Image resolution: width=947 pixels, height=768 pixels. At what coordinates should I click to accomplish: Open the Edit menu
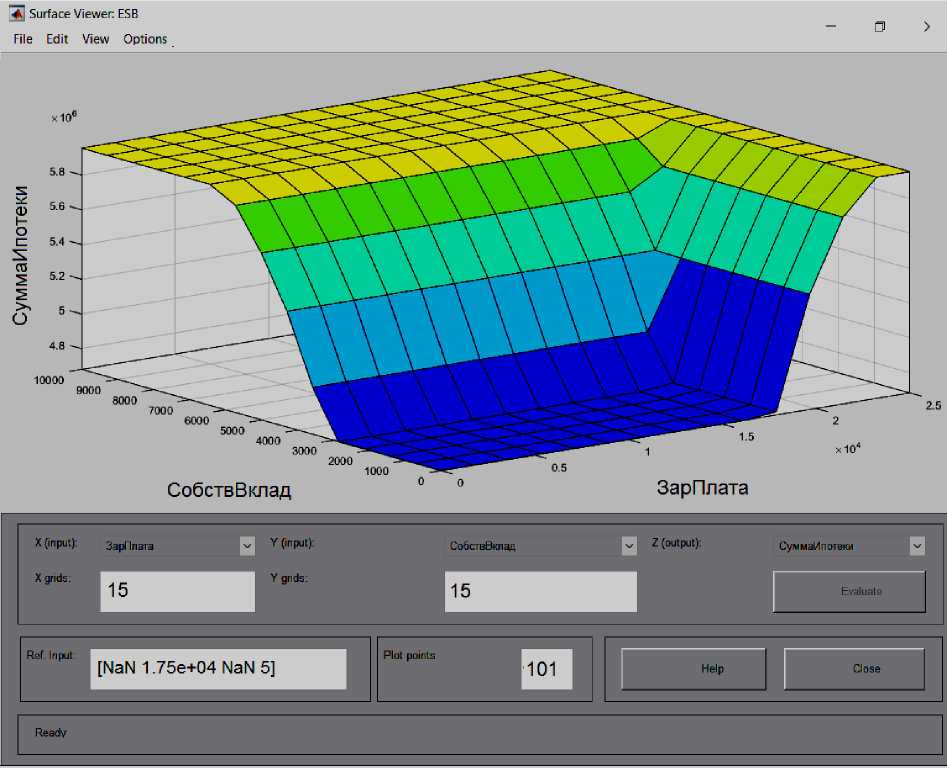57,39
